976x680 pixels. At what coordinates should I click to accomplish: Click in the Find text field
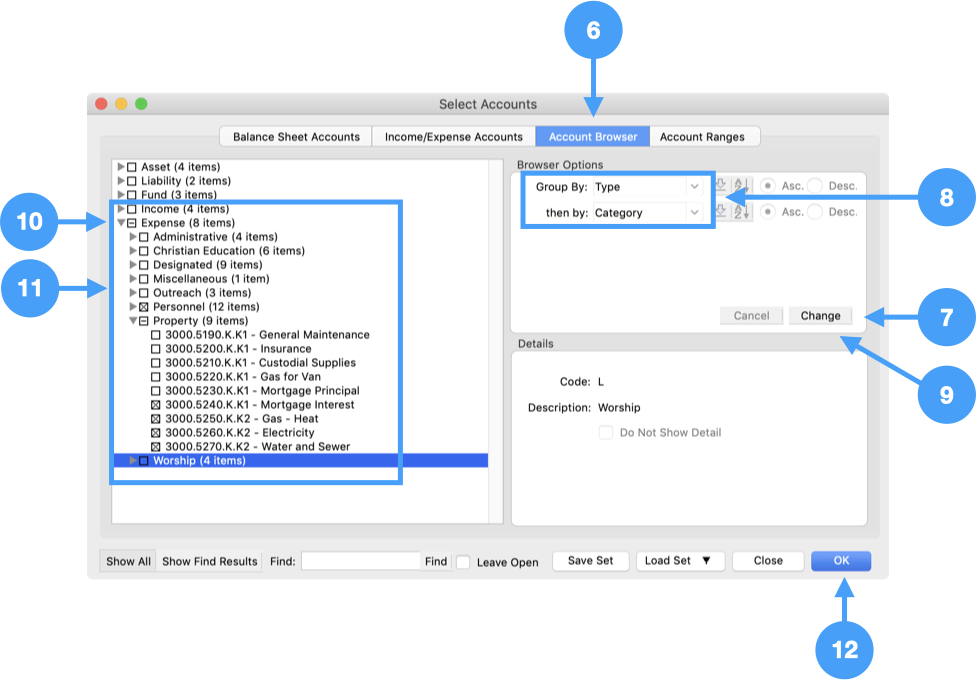pyautogui.click(x=360, y=562)
